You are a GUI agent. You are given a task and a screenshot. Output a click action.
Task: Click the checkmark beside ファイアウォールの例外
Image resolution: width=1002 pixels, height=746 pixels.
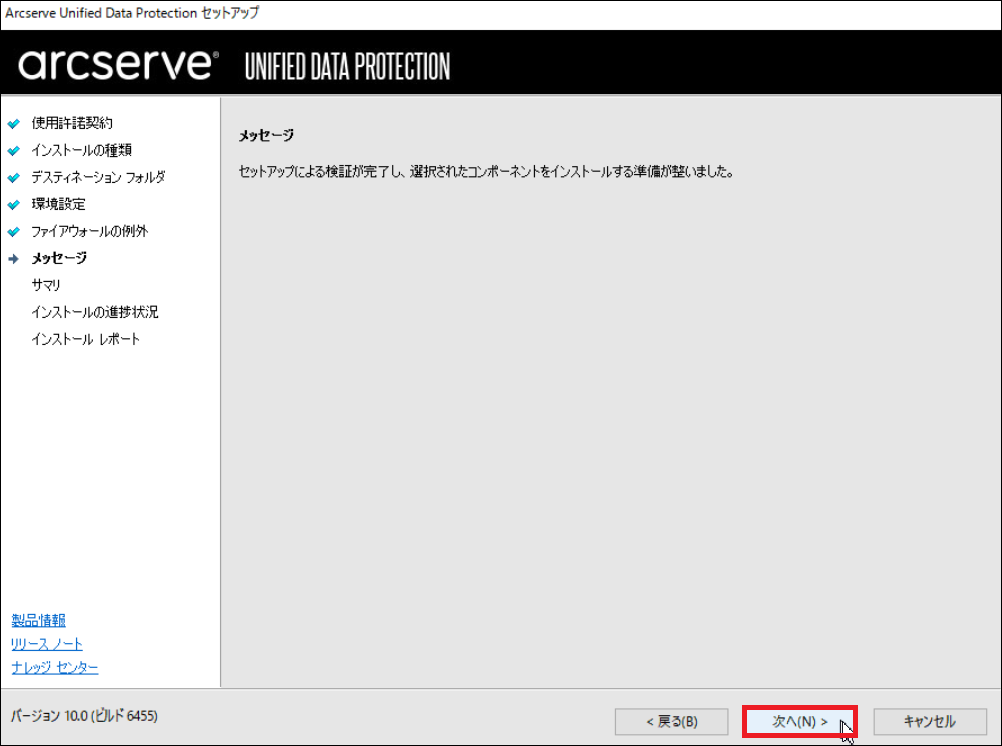(13, 231)
